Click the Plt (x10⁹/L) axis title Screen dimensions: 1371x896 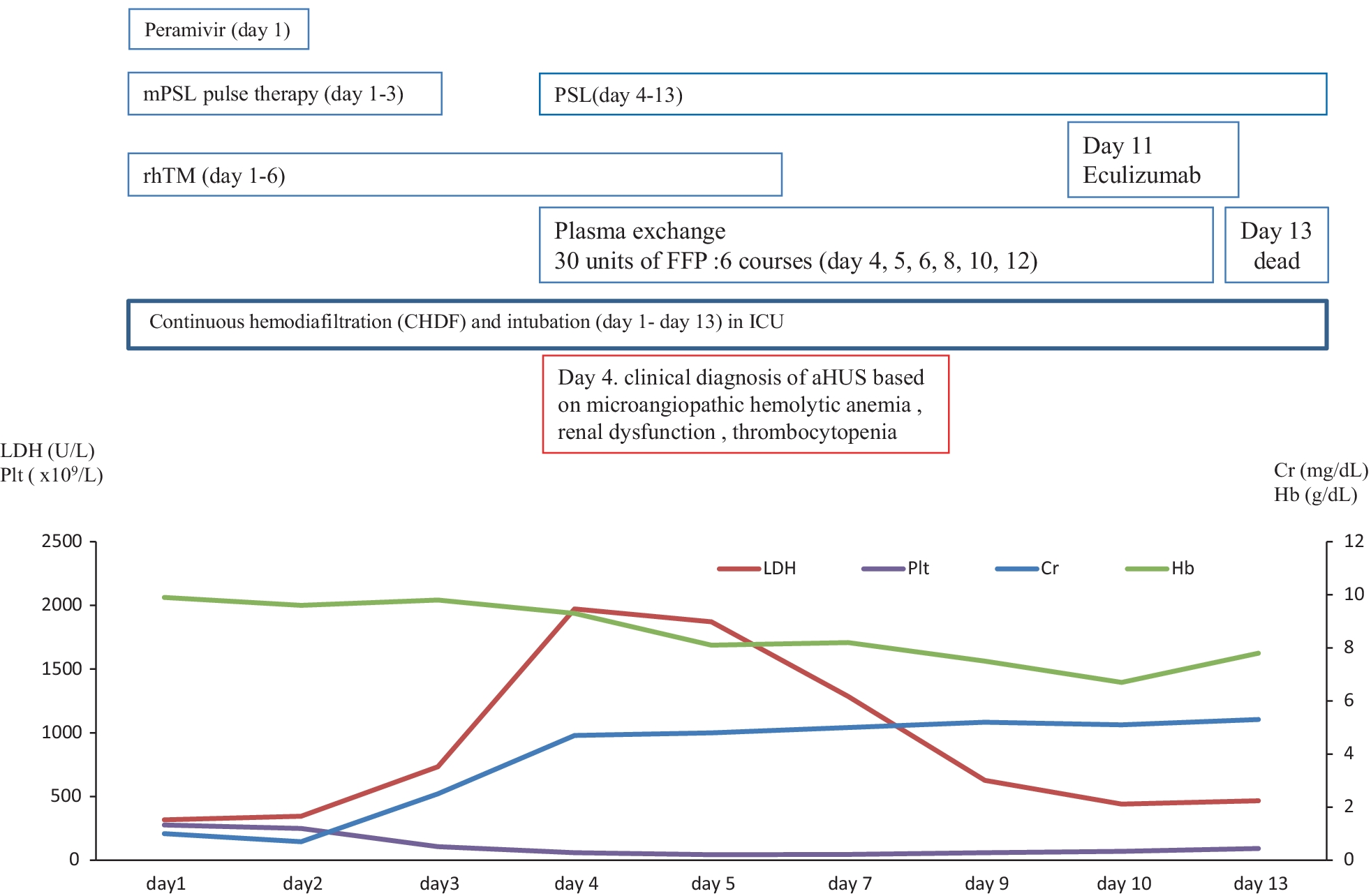tap(52, 475)
